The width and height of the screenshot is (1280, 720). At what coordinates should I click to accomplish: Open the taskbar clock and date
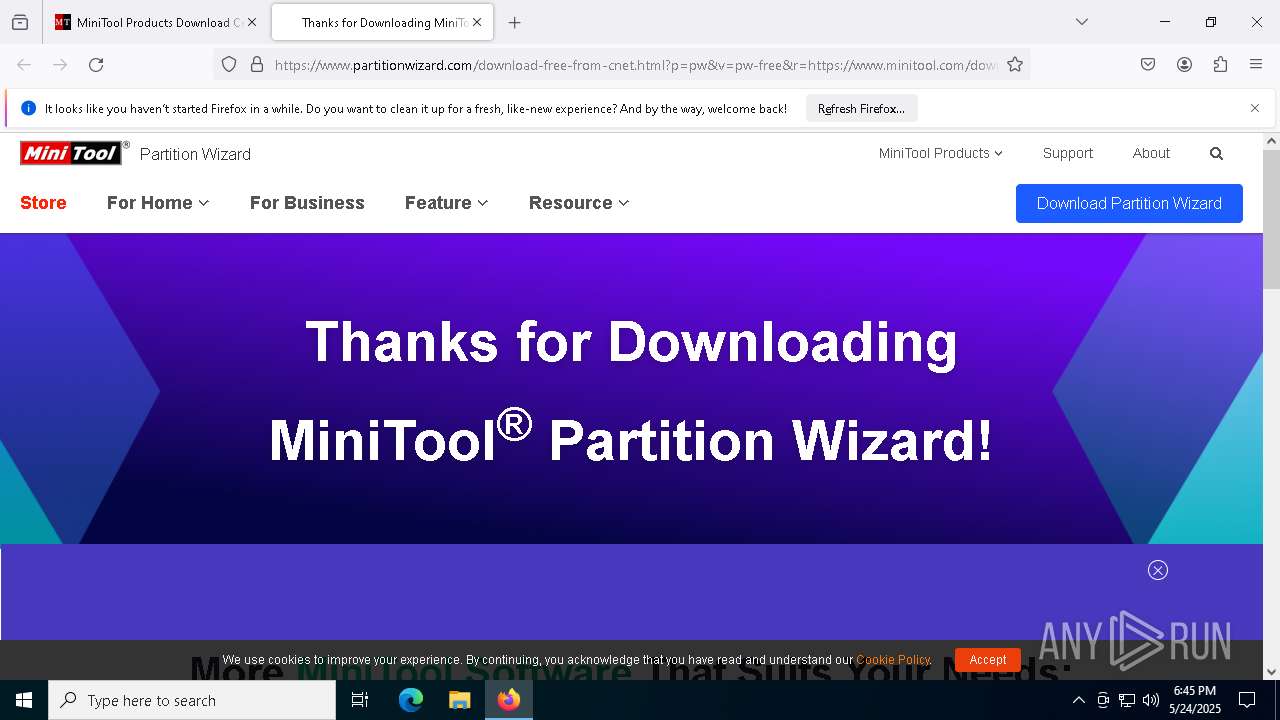(x=1195, y=700)
